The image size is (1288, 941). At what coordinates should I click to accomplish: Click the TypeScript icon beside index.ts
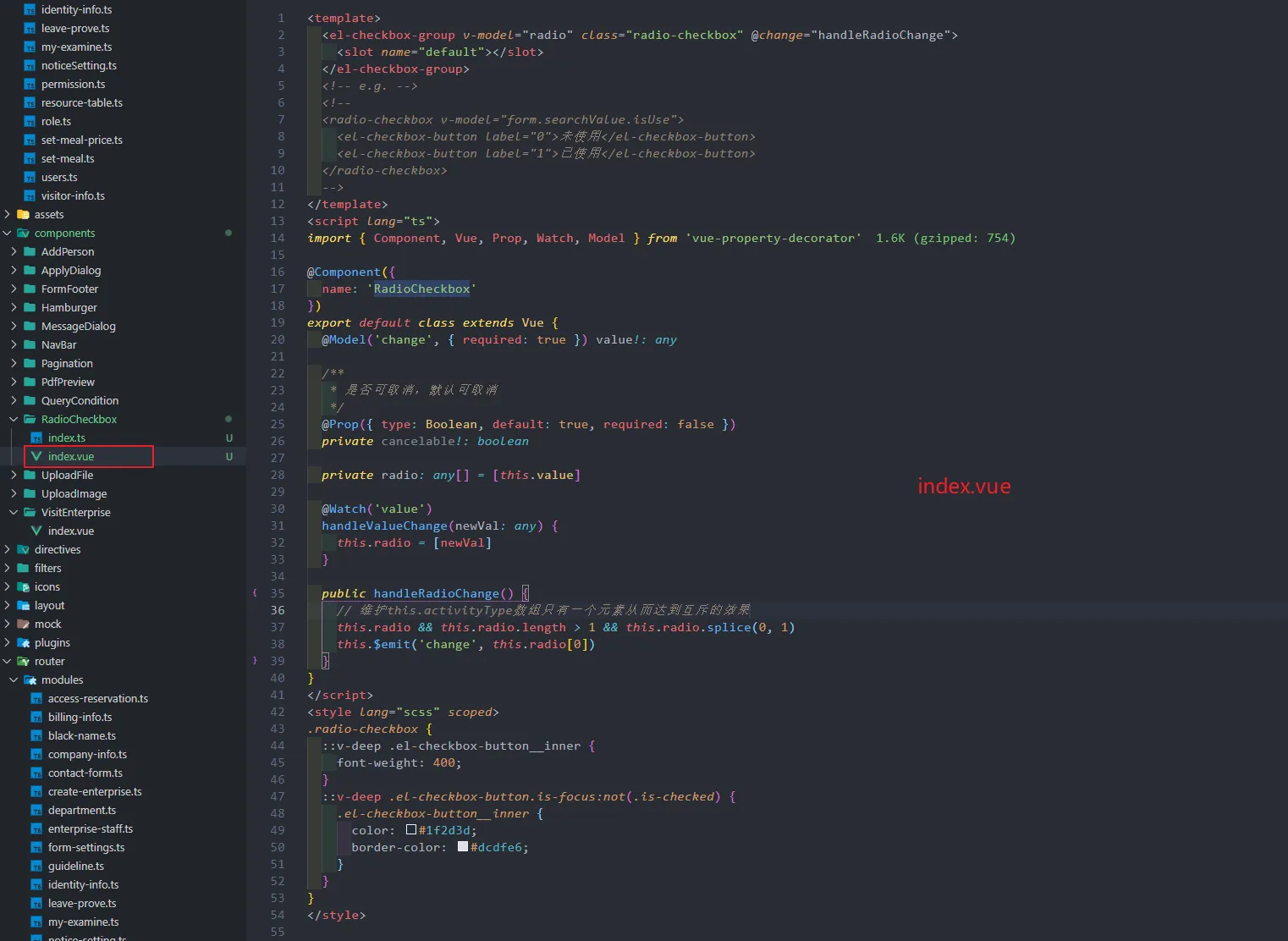point(36,437)
